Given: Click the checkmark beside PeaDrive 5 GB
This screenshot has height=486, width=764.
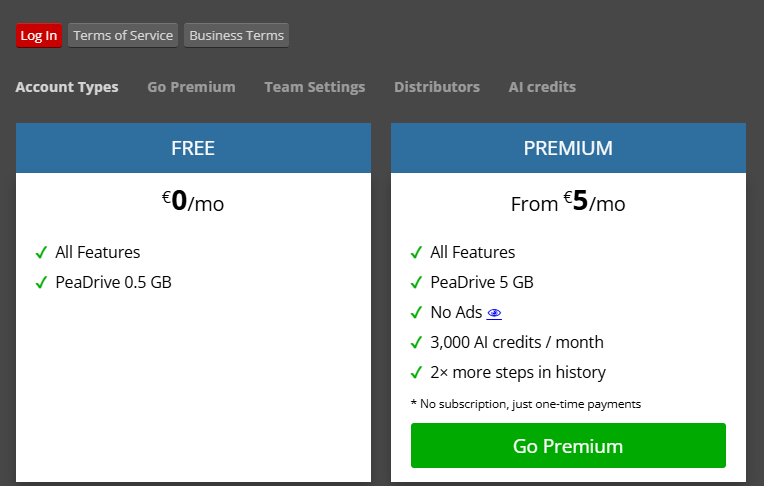Looking at the screenshot, I should (416, 282).
